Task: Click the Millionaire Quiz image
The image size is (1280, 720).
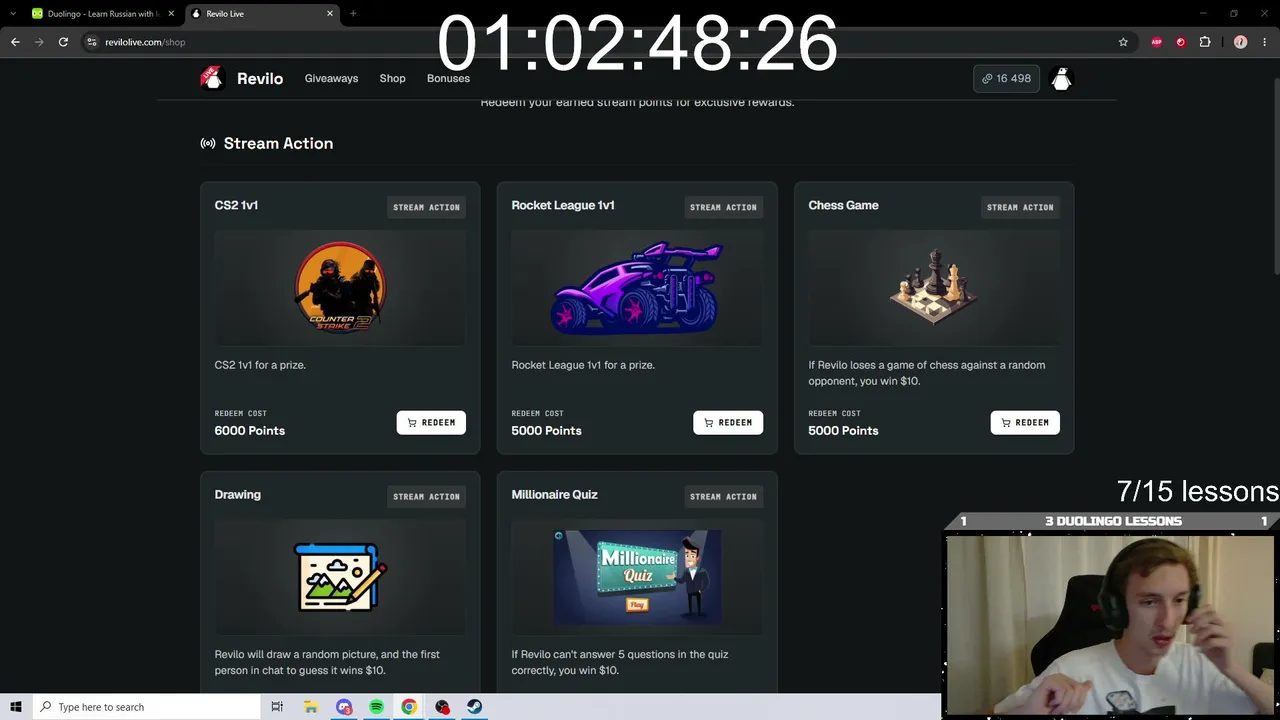Action: tap(637, 577)
